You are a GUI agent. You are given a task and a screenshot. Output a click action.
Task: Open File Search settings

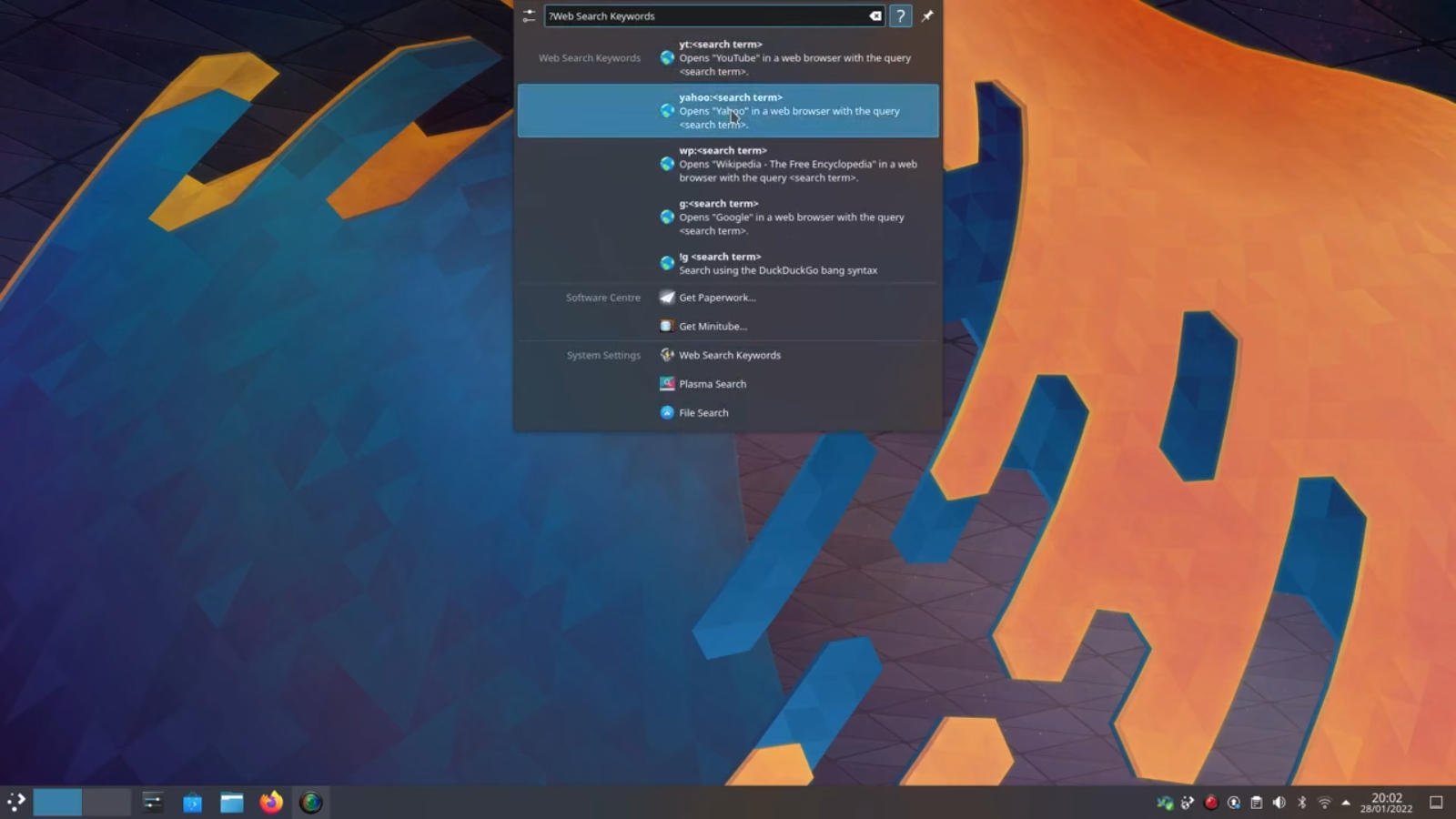coord(704,412)
